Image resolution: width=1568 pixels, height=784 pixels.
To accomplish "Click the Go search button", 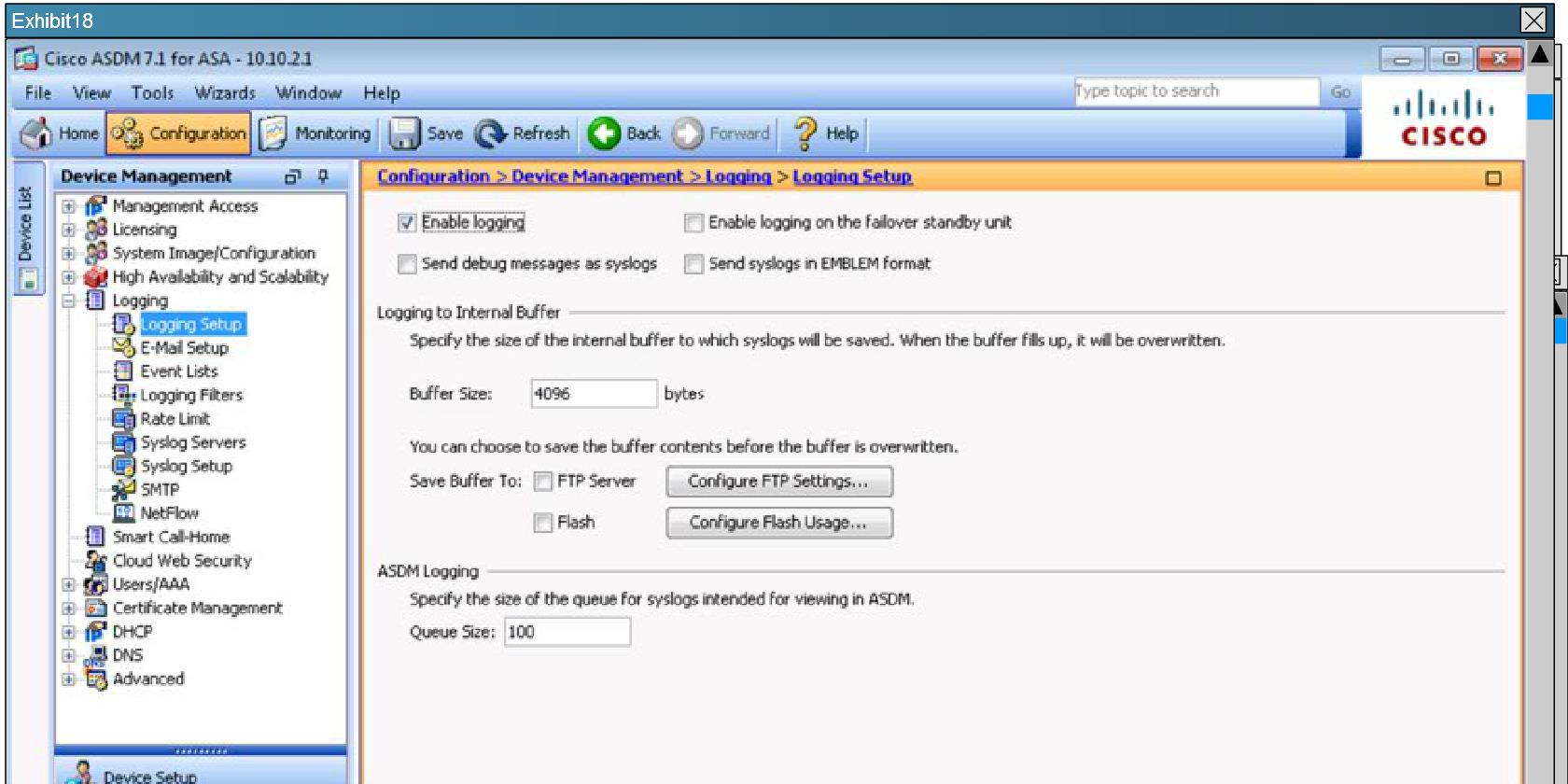I will (1340, 91).
